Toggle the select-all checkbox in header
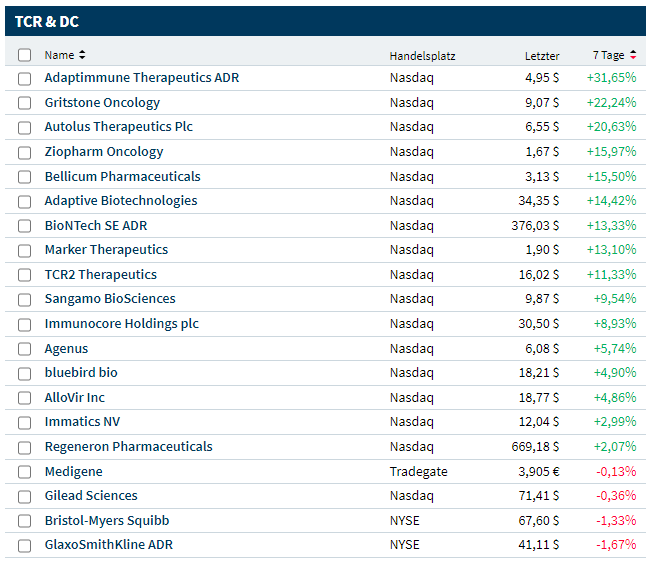Viewport: 646px width, 564px height. click(x=25, y=55)
